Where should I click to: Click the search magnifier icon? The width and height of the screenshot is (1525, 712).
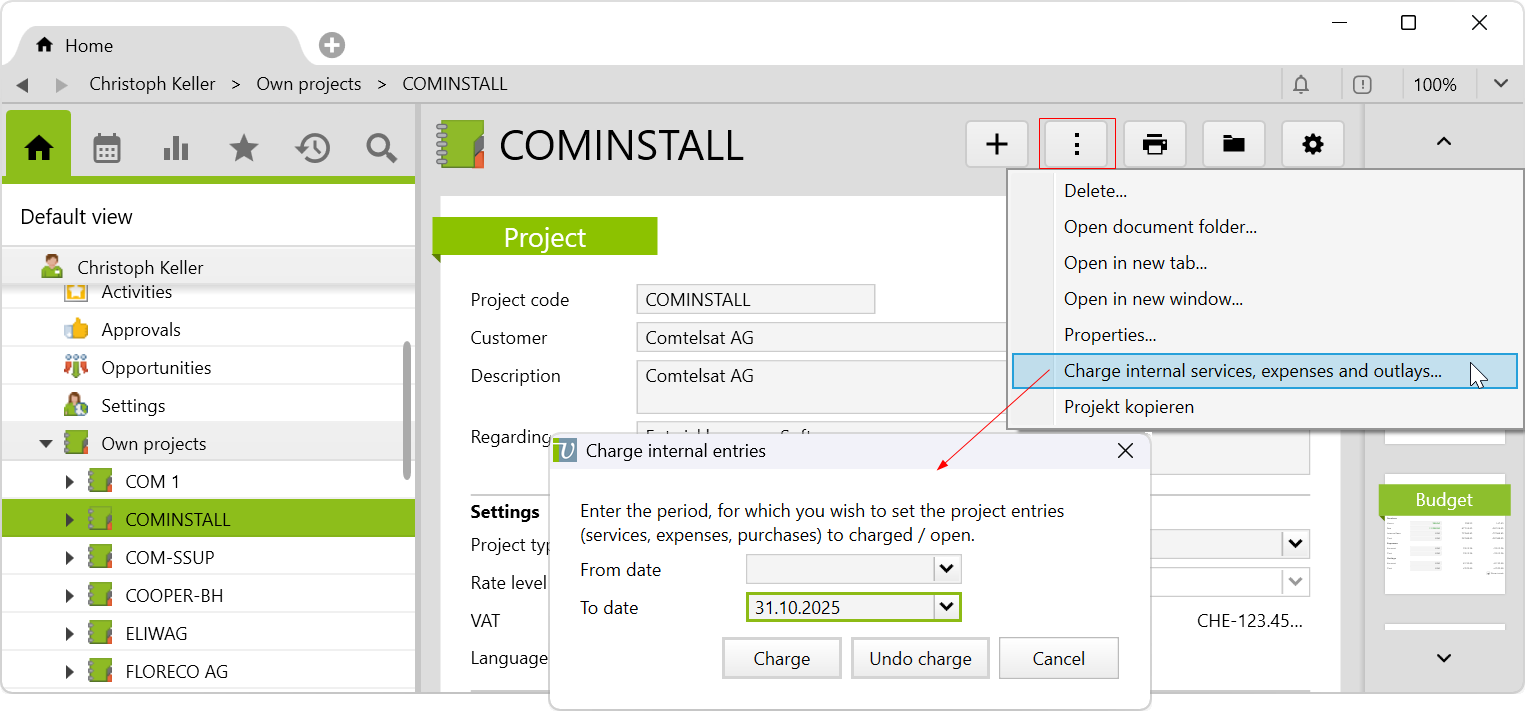tap(381, 148)
